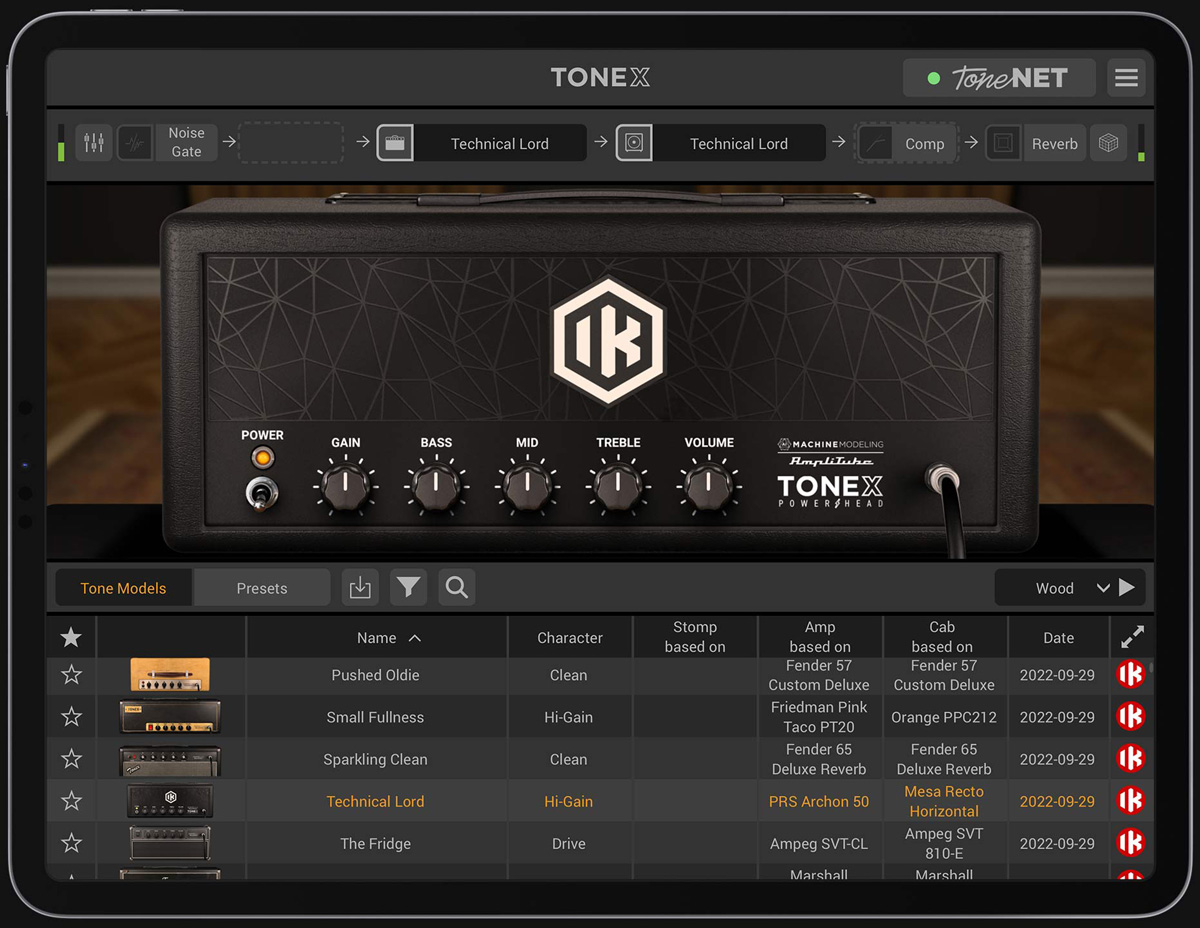
Task: Click the BASS knob
Action: tap(436, 487)
